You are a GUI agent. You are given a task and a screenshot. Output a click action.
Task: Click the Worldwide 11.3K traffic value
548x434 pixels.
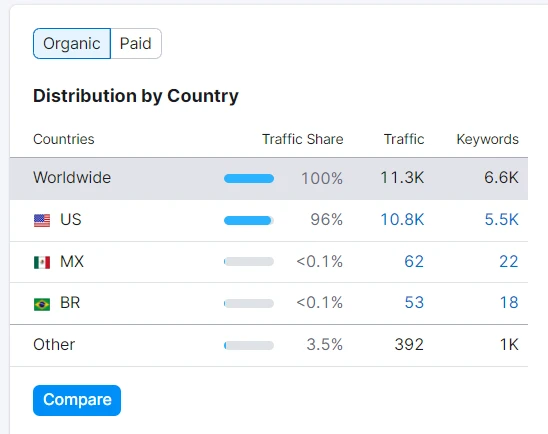tap(402, 178)
